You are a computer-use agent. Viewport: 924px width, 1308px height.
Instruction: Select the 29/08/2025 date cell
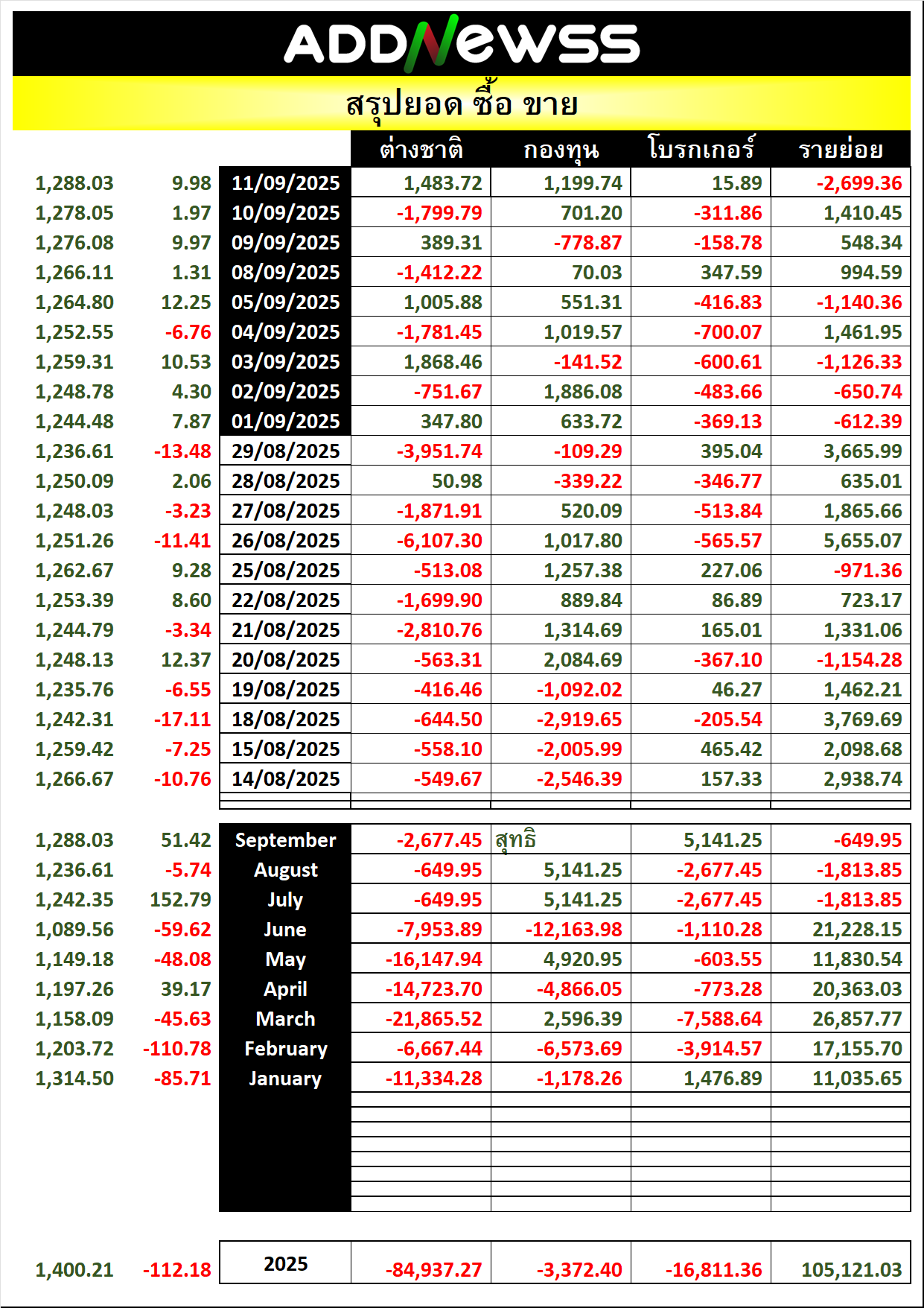pos(285,451)
